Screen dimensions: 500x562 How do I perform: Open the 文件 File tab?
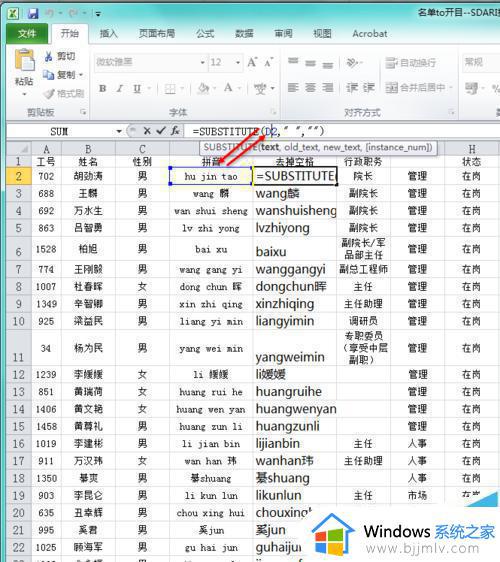click(x=27, y=34)
